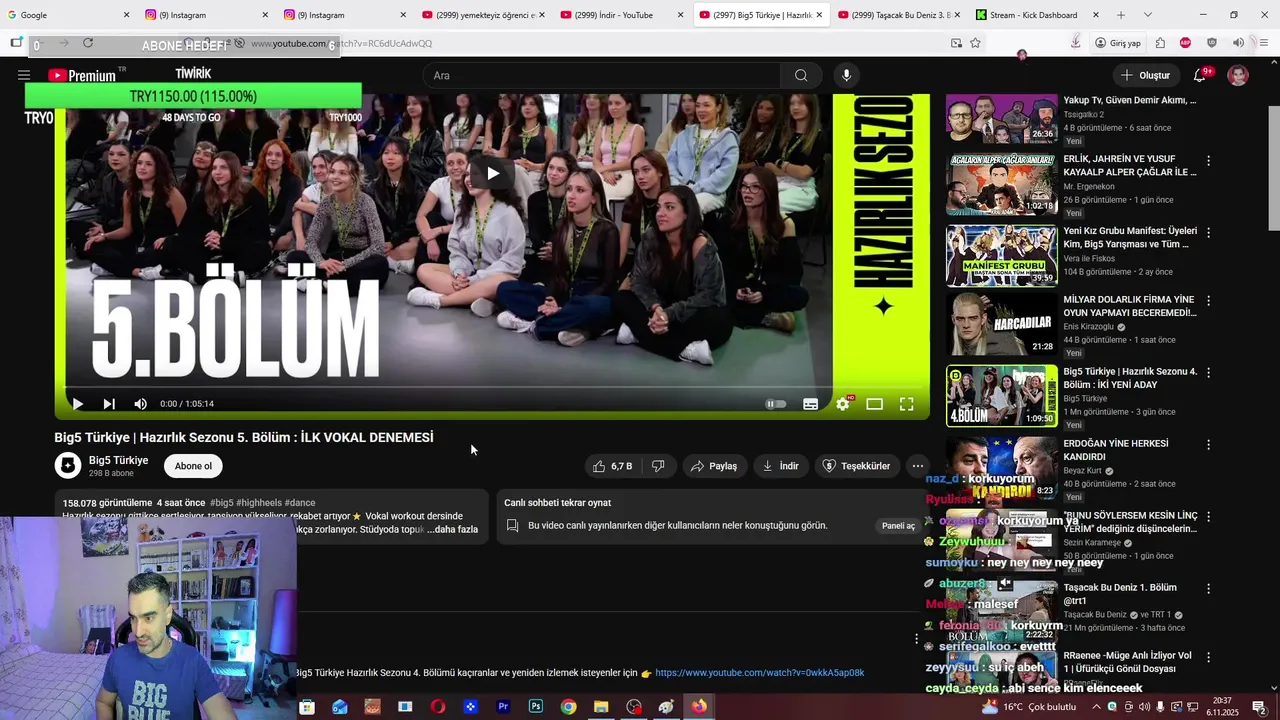Open the player settings gear
The width and height of the screenshot is (1280, 720).
(843, 404)
